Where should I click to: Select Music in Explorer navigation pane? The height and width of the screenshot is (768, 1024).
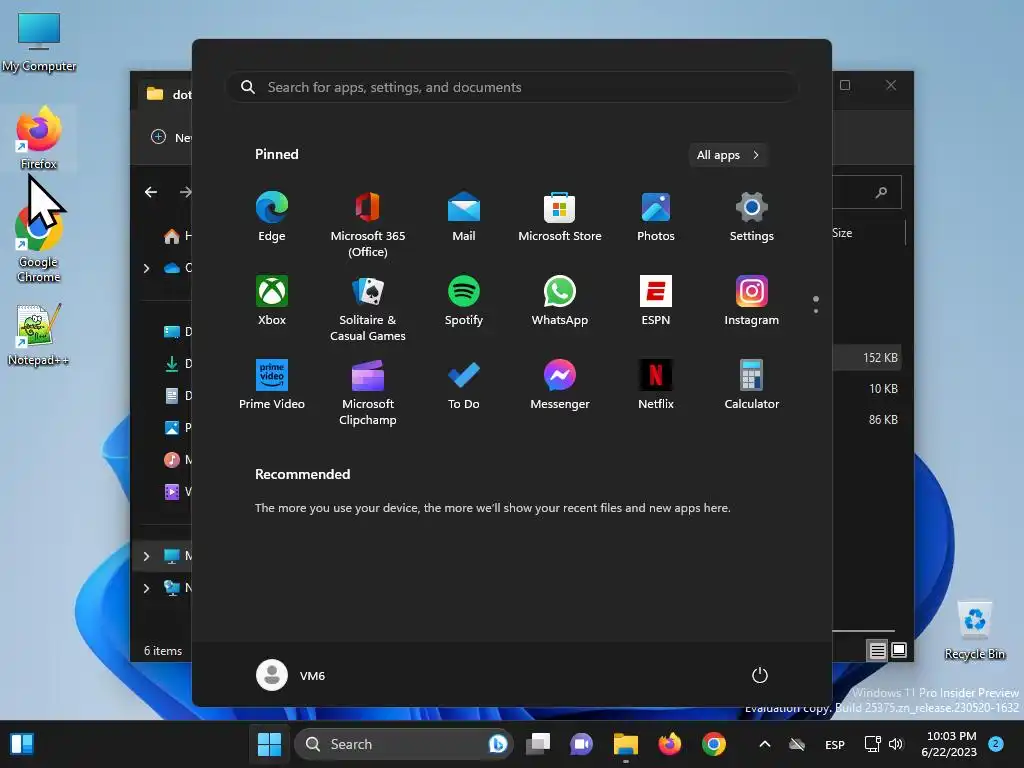(176, 460)
